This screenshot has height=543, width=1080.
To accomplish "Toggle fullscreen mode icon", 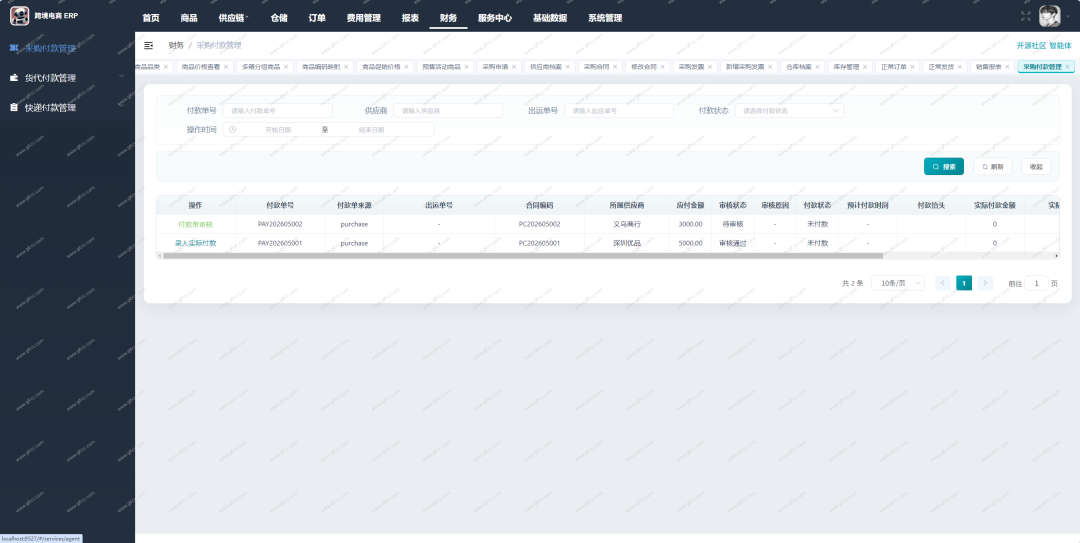I will pos(1026,16).
